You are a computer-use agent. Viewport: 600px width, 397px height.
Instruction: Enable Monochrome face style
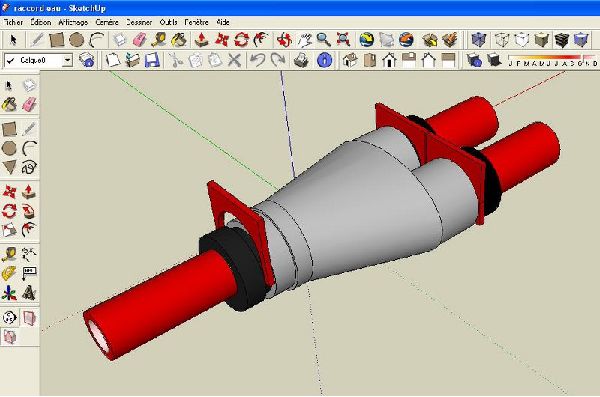point(581,40)
